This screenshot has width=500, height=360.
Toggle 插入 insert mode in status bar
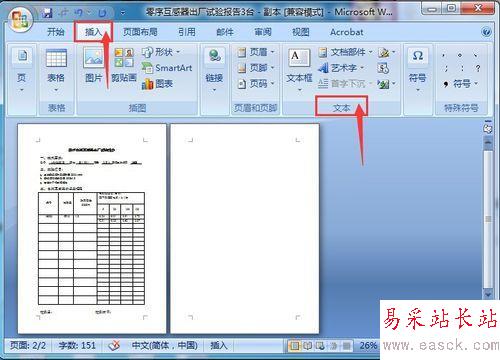click(x=219, y=346)
